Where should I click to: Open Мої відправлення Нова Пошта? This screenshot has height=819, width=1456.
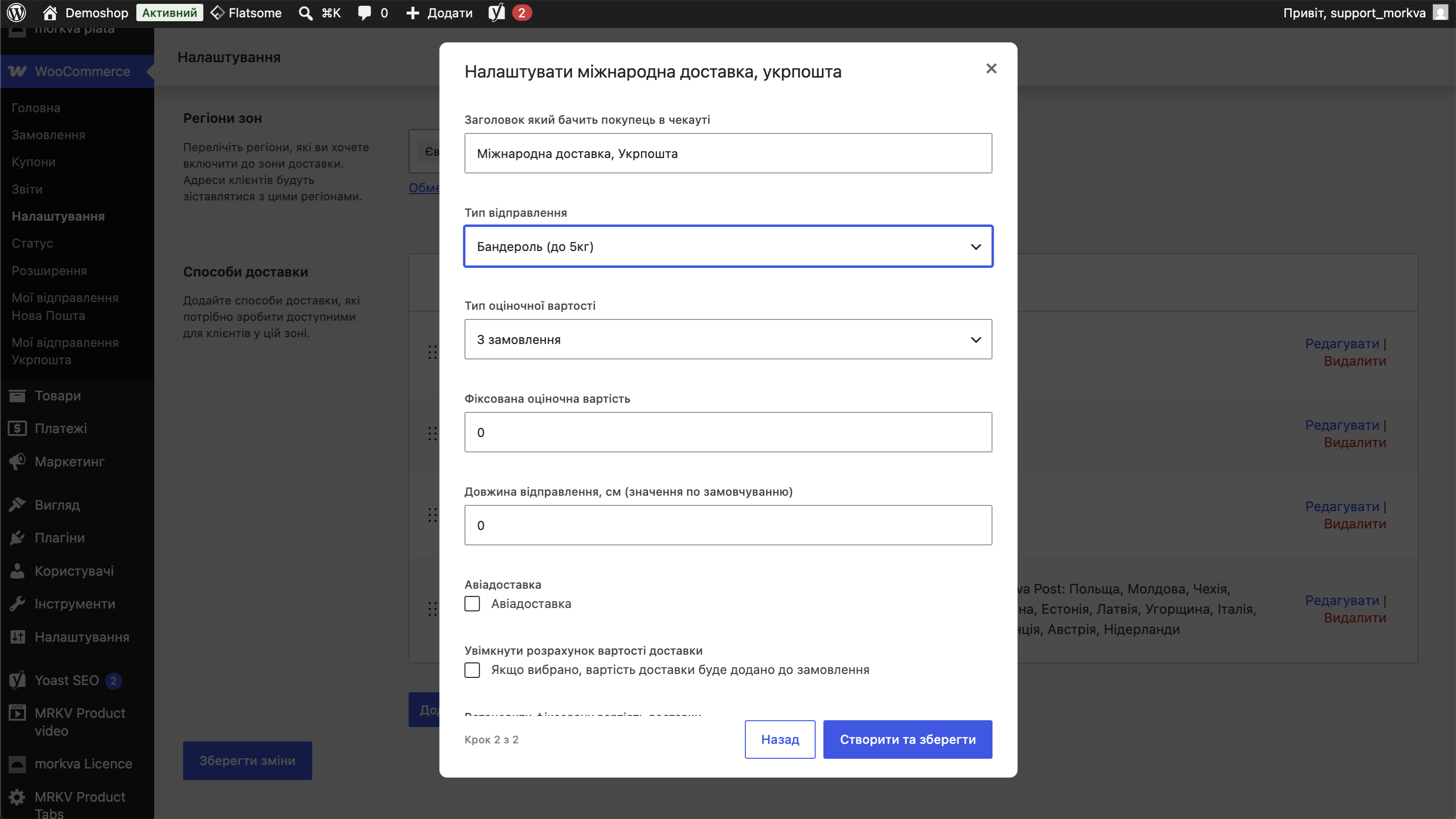65,306
